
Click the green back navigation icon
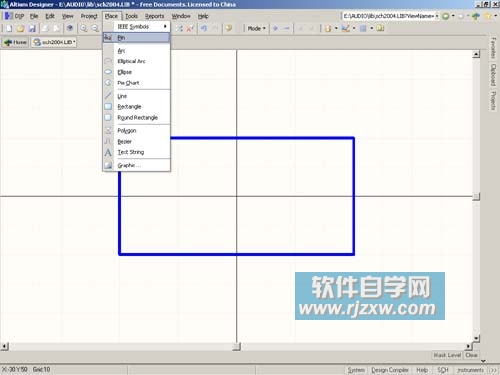445,16
